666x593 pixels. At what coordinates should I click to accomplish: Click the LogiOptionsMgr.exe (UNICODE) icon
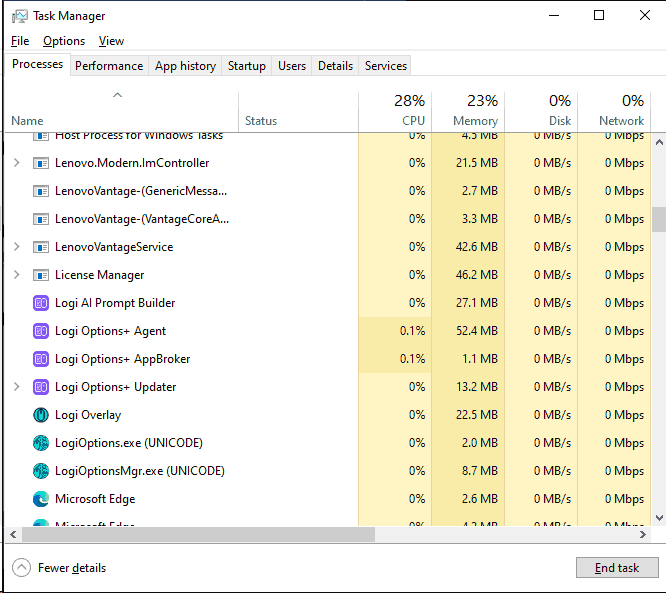(41, 471)
